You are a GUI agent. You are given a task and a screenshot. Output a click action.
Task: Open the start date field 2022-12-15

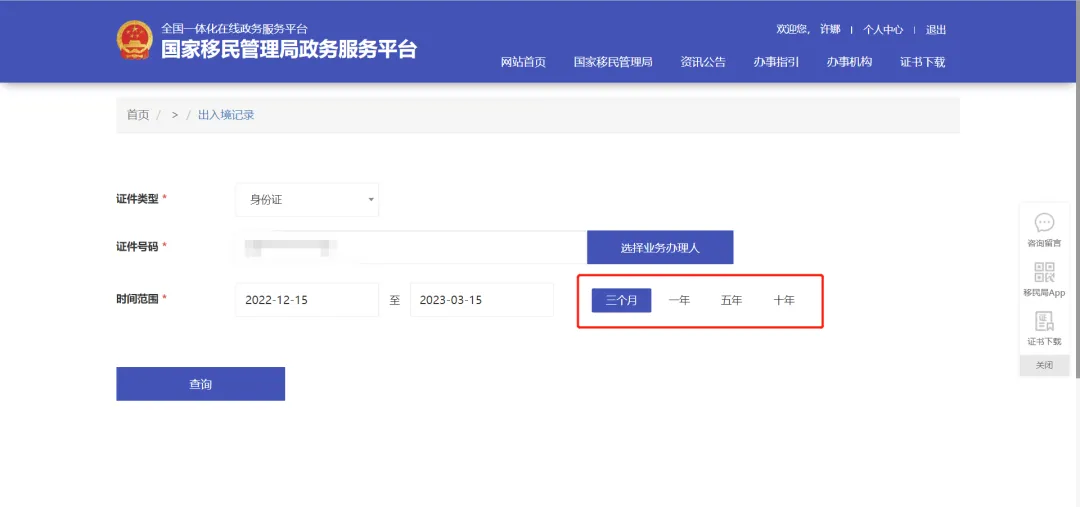pos(307,300)
